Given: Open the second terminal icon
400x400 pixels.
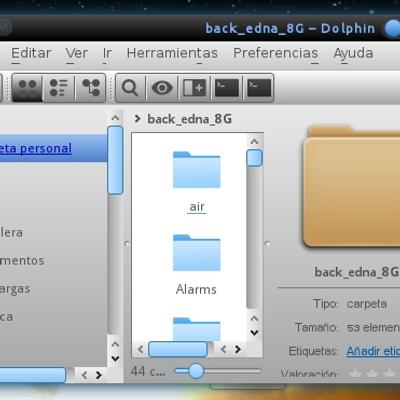Looking at the screenshot, I should point(259,88).
